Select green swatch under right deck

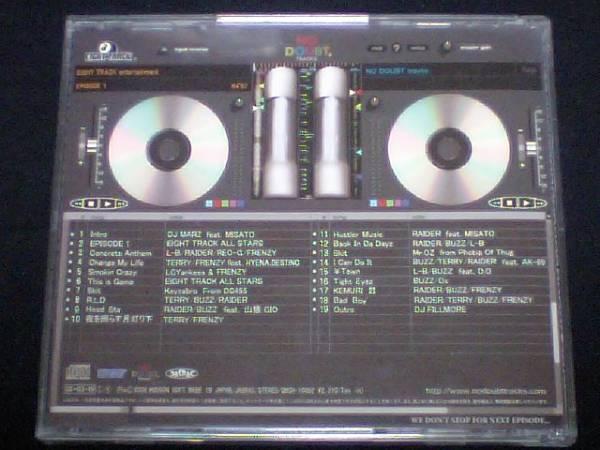[390, 203]
